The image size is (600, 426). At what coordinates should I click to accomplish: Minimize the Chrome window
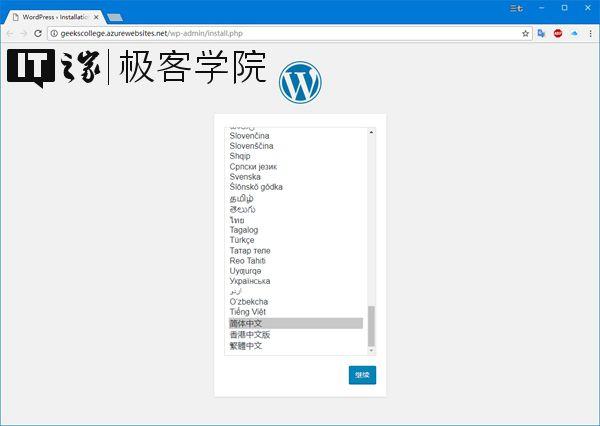(x=541, y=8)
